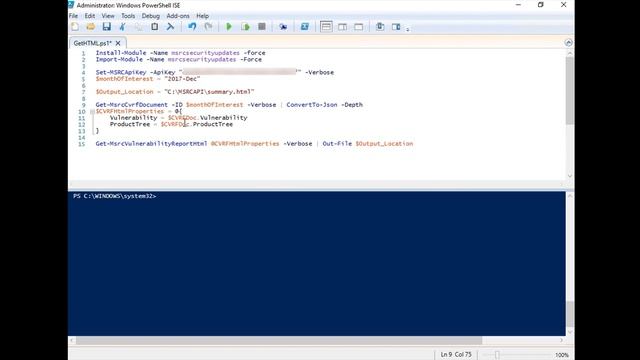Click the 100% zoom value

click(562, 355)
